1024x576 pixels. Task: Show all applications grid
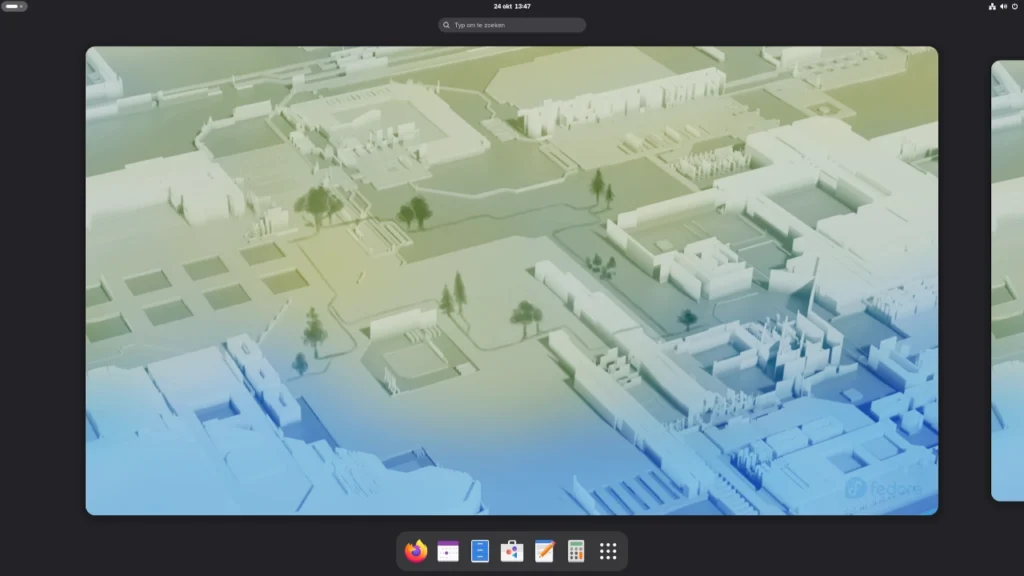(x=608, y=551)
